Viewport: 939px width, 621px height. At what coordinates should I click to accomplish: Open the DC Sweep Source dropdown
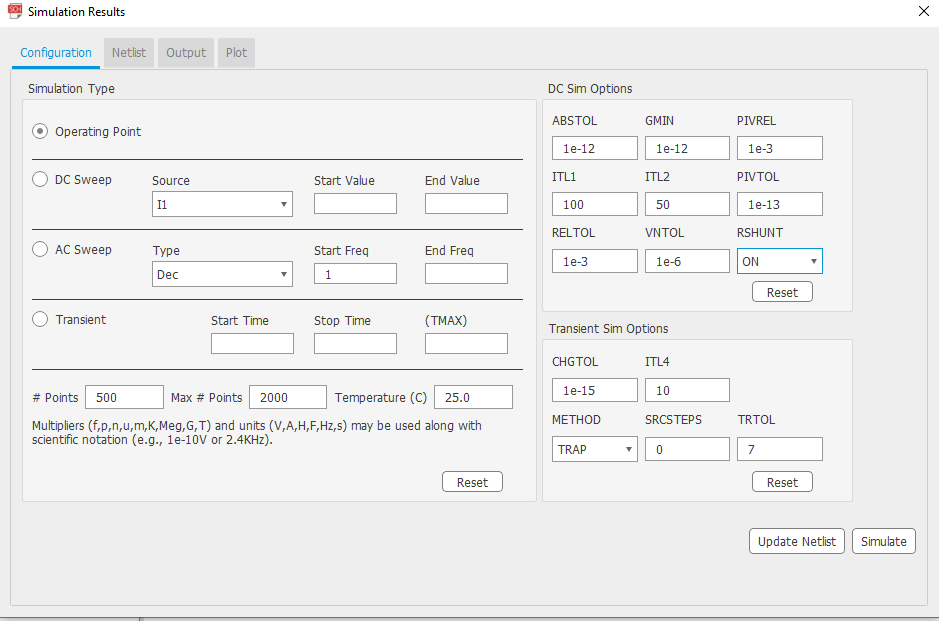(x=222, y=204)
